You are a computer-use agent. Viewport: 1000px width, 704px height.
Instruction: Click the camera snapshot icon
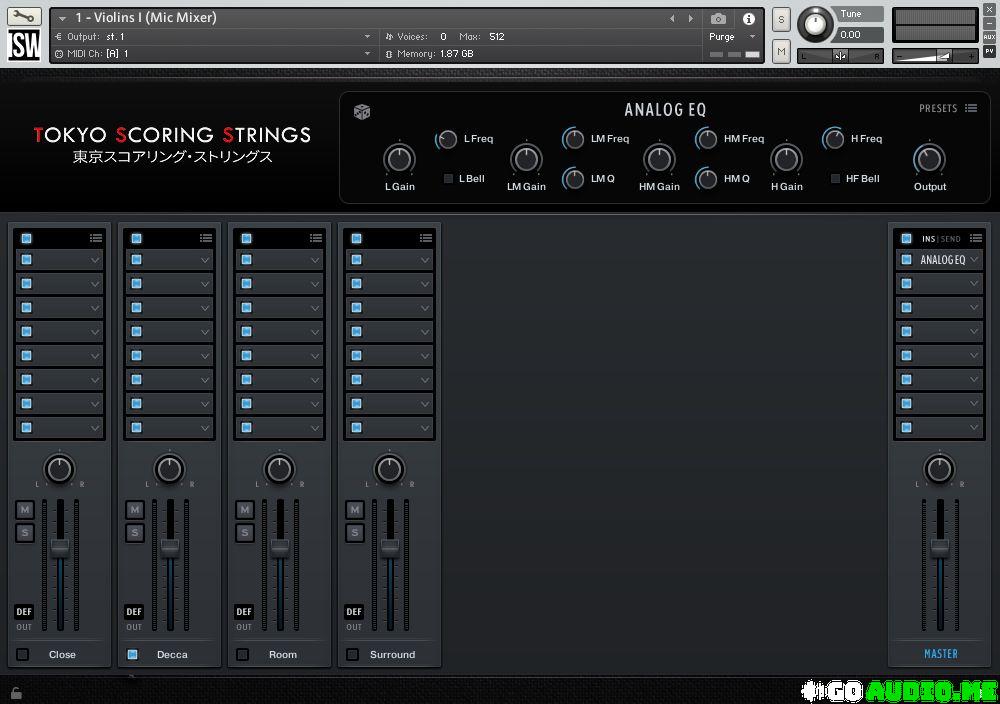[718, 18]
